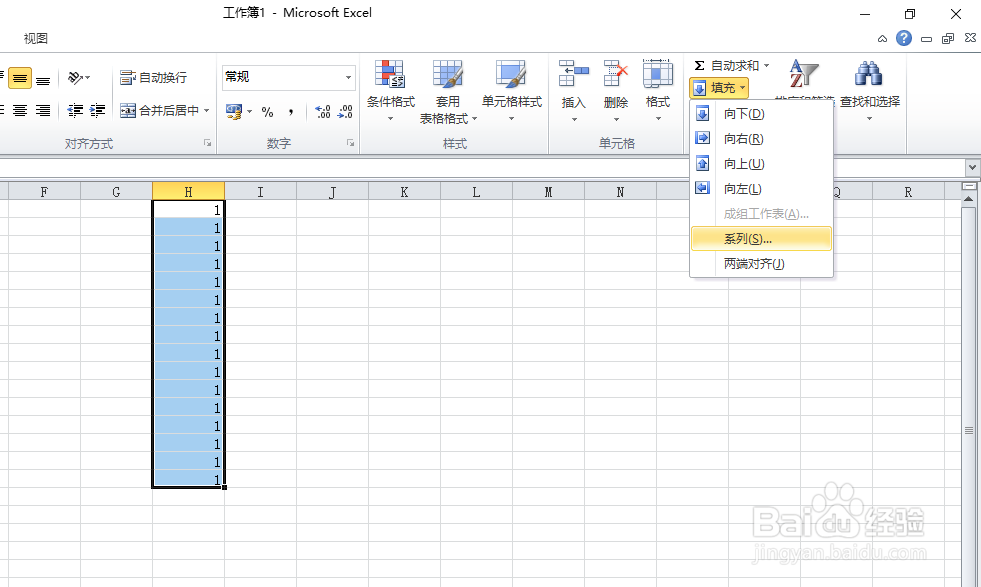Click the vertical scrollbar thumb
Screen dimensions: 981x587
pyautogui.click(x=968, y=429)
